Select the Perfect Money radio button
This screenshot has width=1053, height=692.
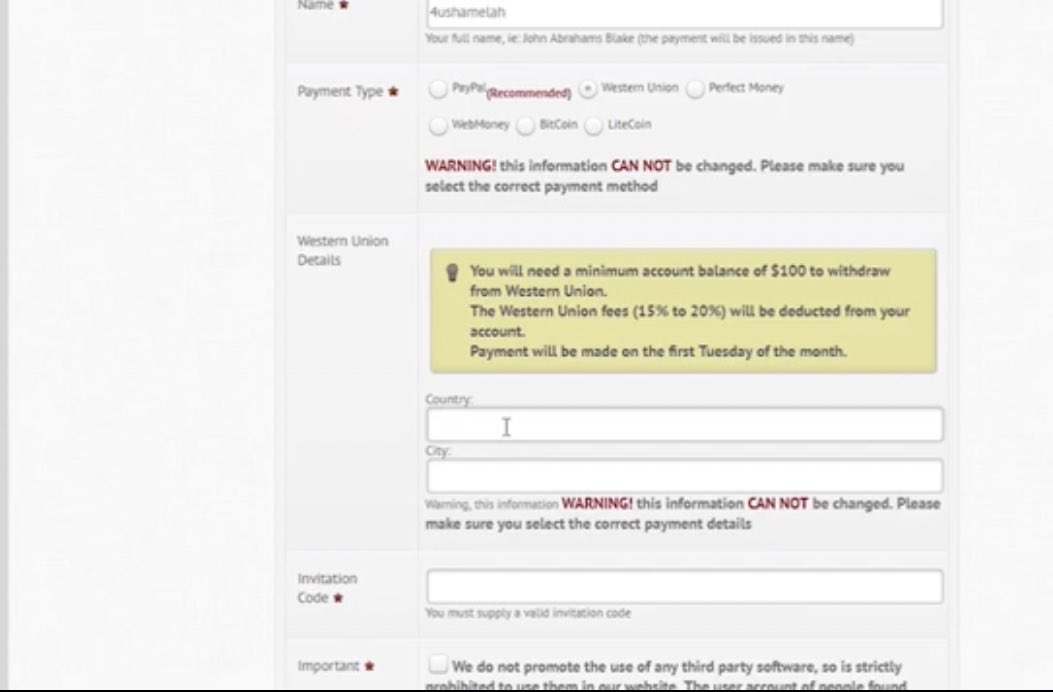[695, 89]
